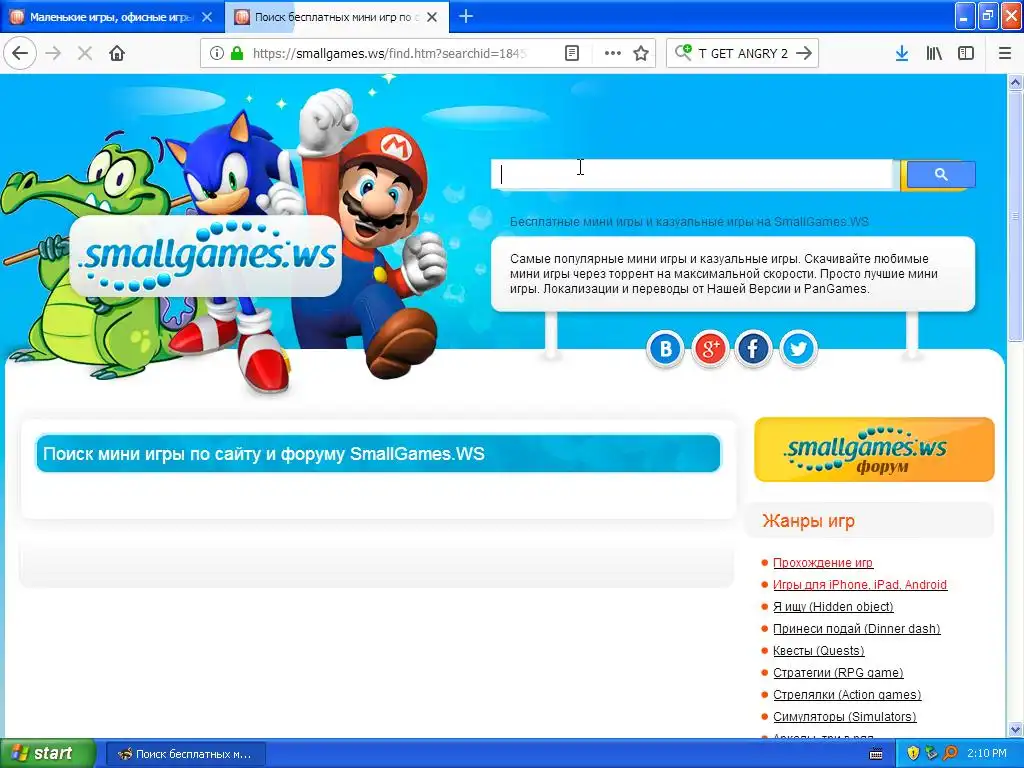View the green padlock connection details
This screenshot has width=1024, height=768.
point(237,53)
